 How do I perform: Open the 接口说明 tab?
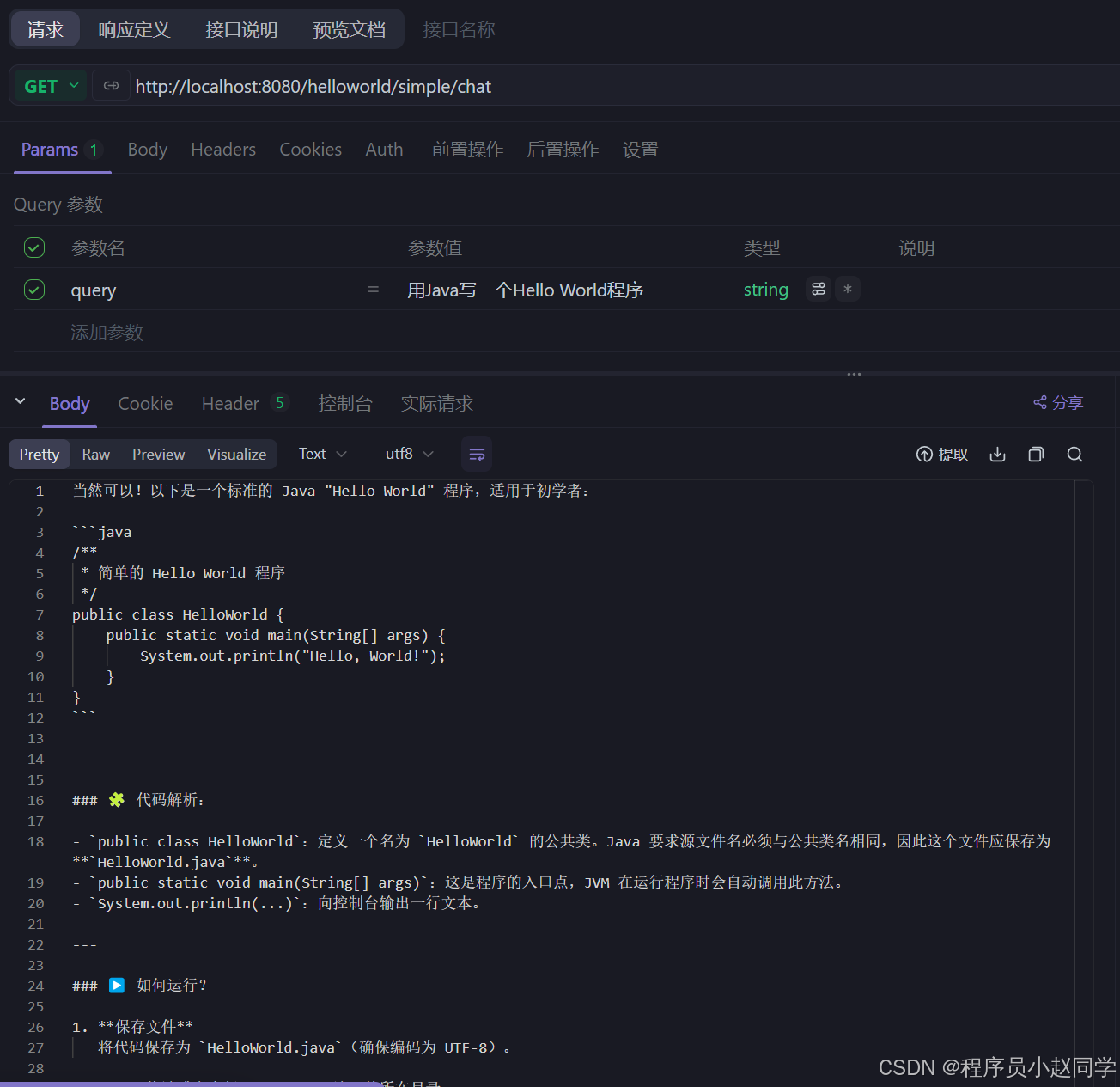(x=241, y=29)
